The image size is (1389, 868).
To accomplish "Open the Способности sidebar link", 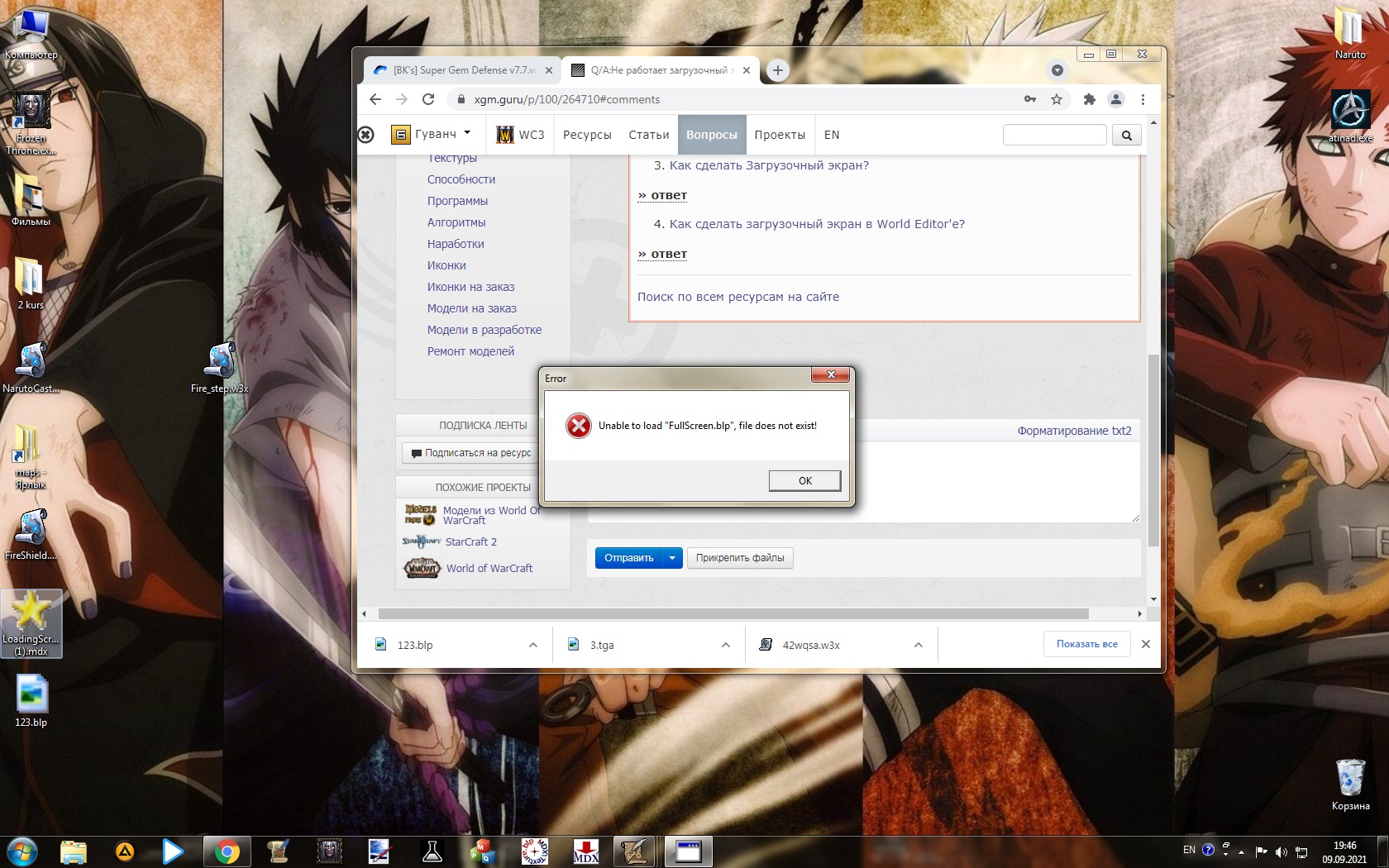I will click(461, 179).
